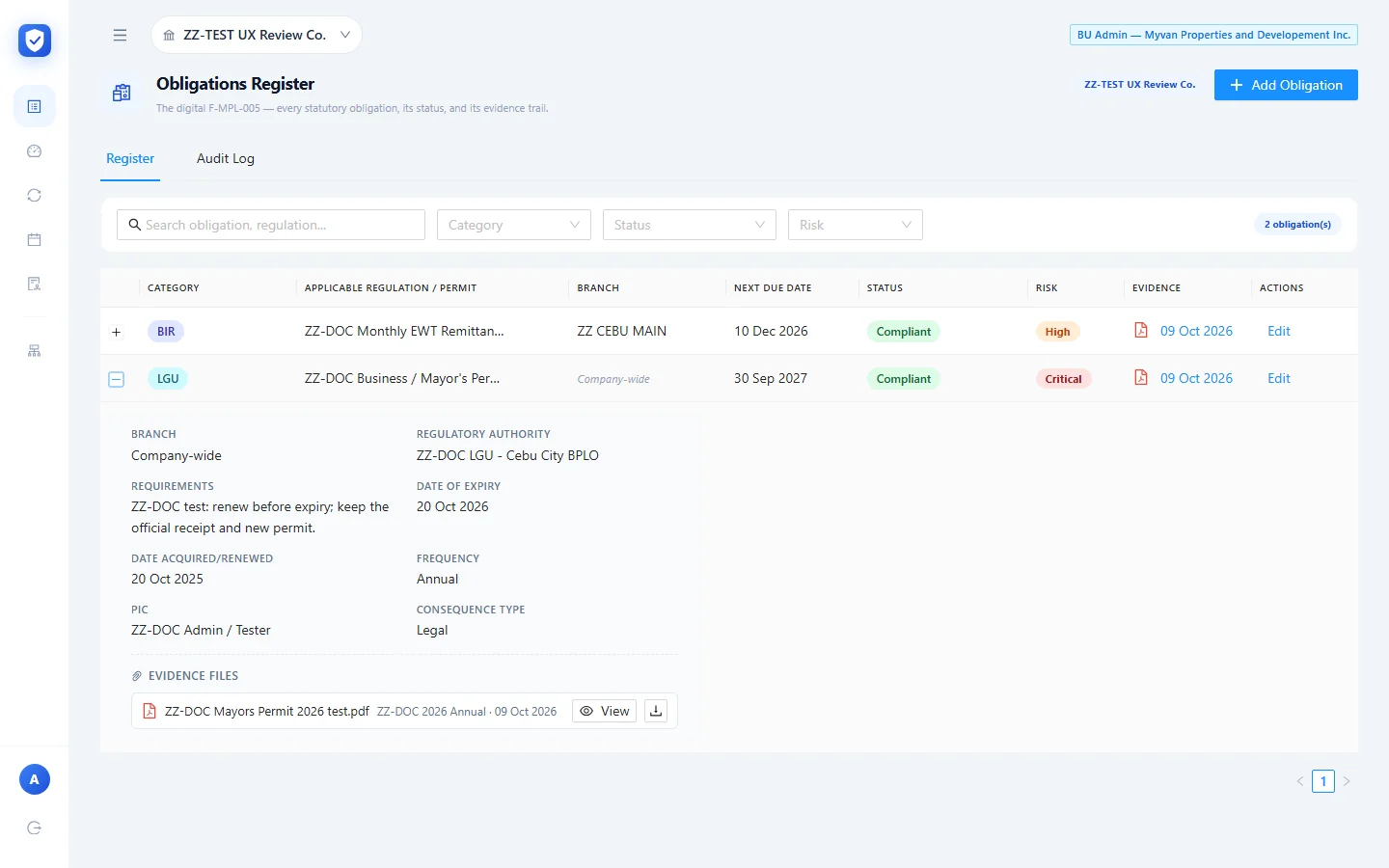1389x868 pixels.
Task: Open the Category filter dropdown
Action: [x=514, y=225]
